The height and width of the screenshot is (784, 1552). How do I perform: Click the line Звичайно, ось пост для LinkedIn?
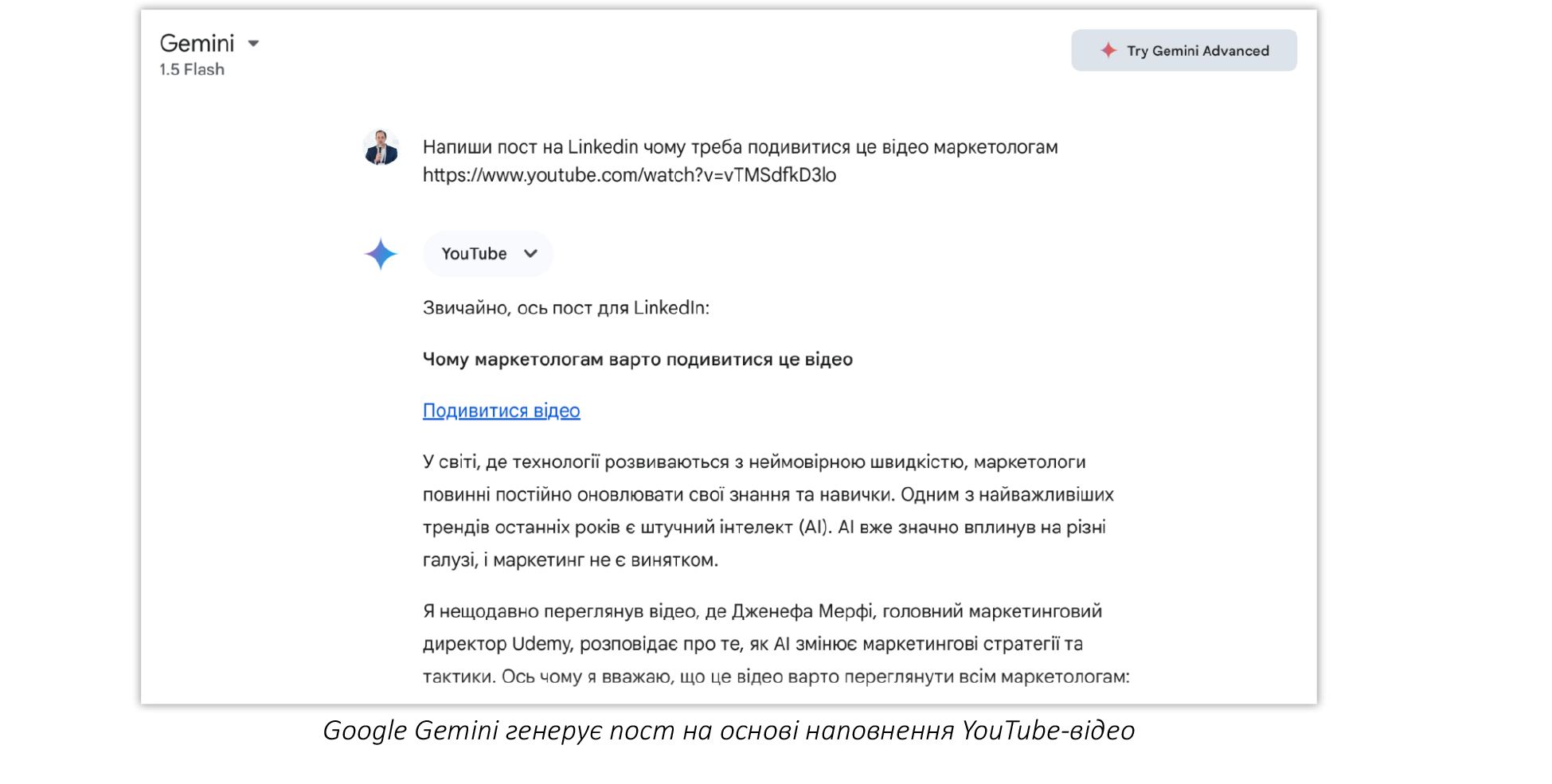(565, 308)
